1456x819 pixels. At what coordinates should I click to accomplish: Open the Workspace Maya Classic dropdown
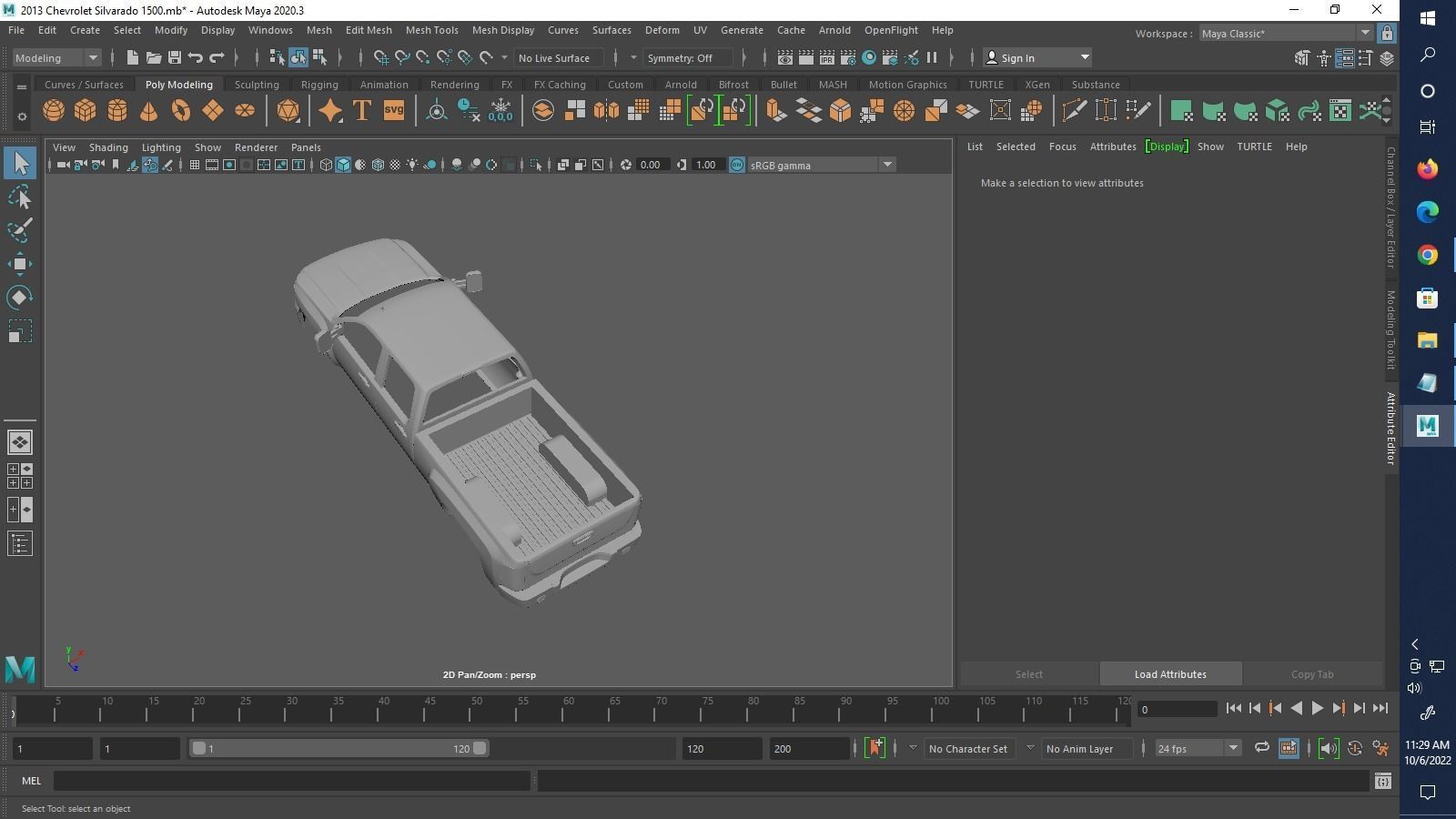[x=1285, y=33]
